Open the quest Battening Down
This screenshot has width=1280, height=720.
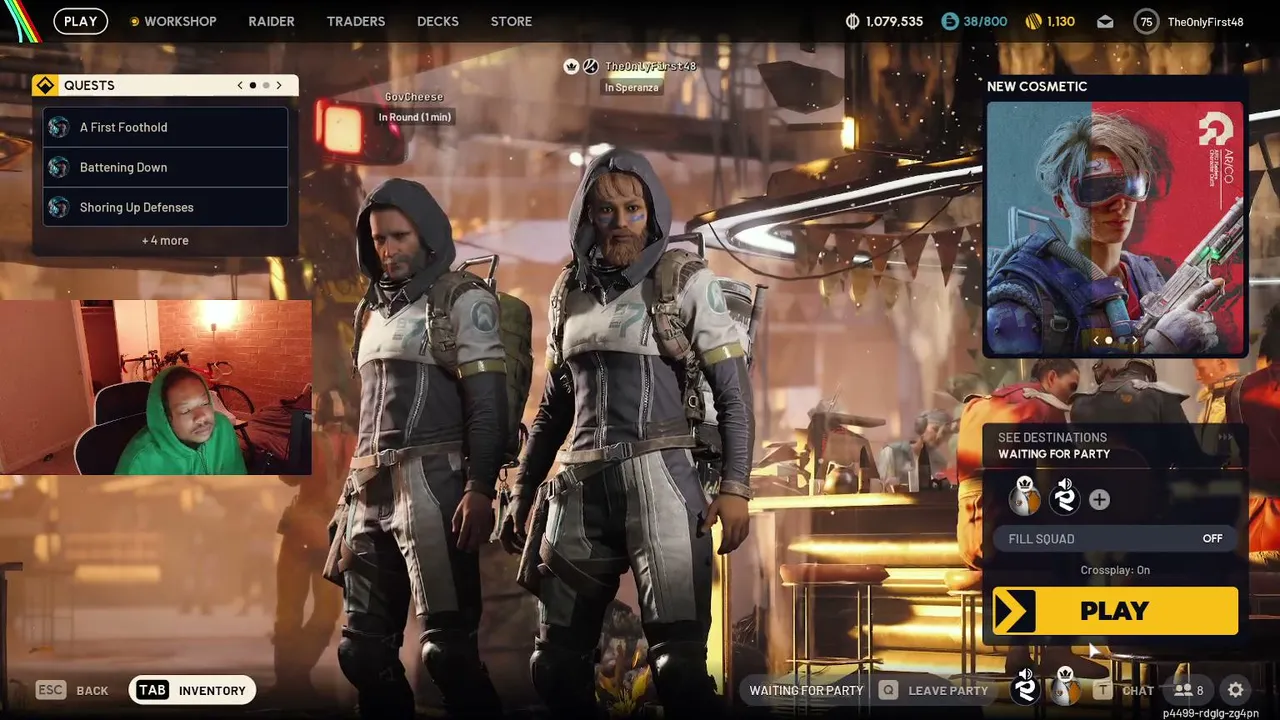click(x=166, y=167)
